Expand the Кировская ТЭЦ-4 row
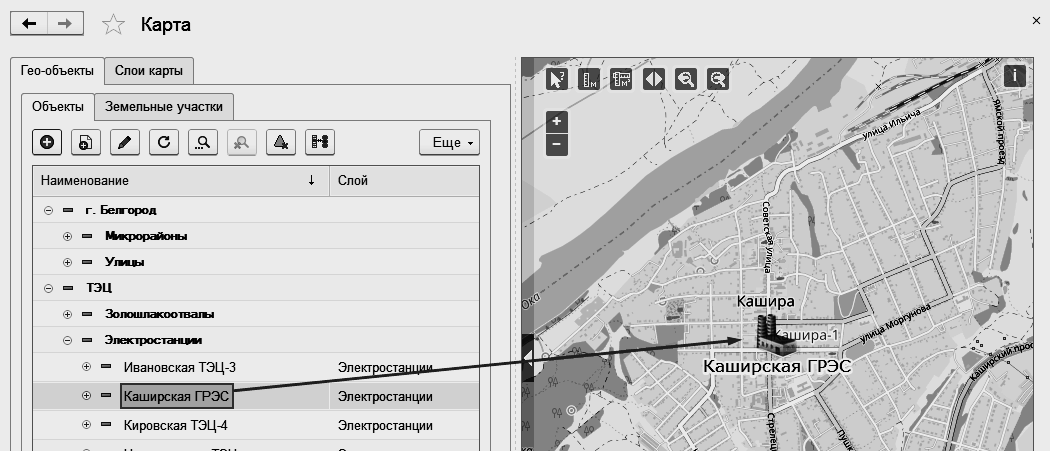This screenshot has height=451, width=1050. [x=86, y=425]
